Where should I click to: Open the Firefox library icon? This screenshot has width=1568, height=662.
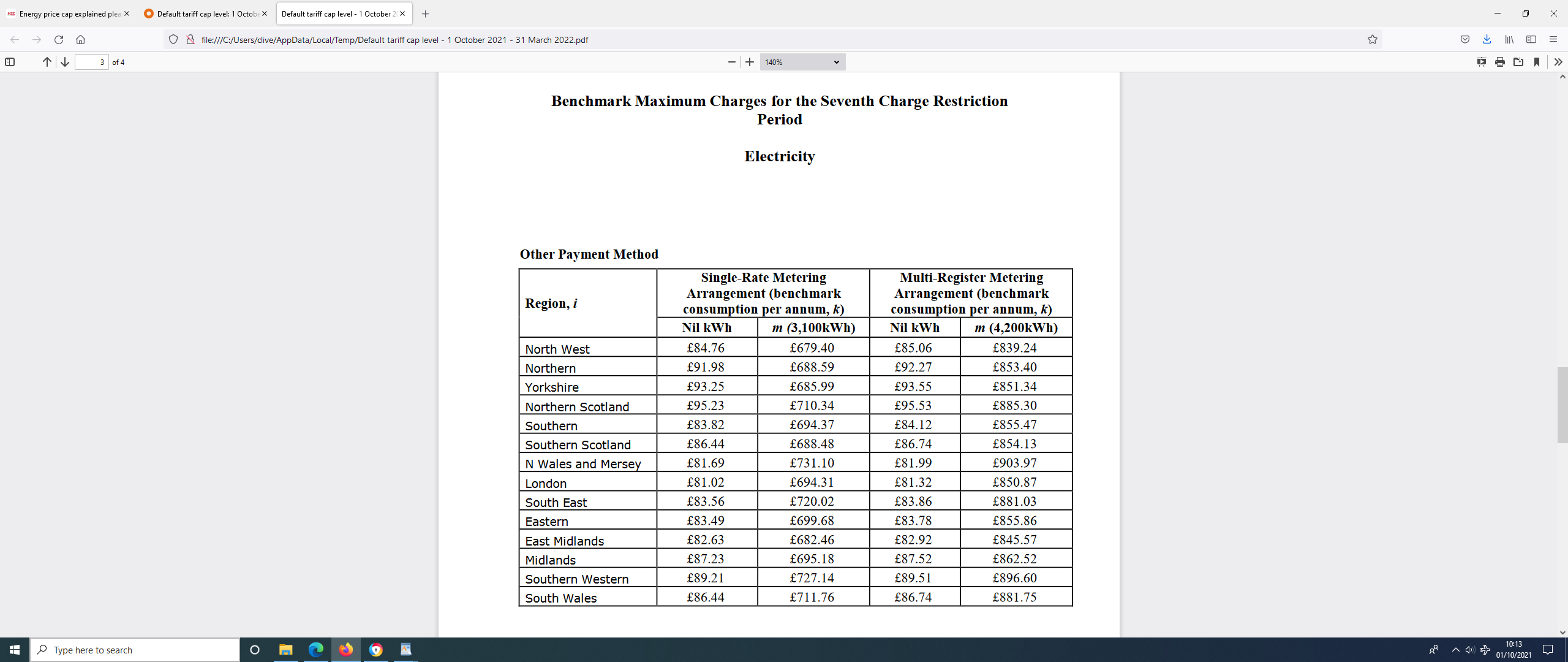coord(1509,40)
